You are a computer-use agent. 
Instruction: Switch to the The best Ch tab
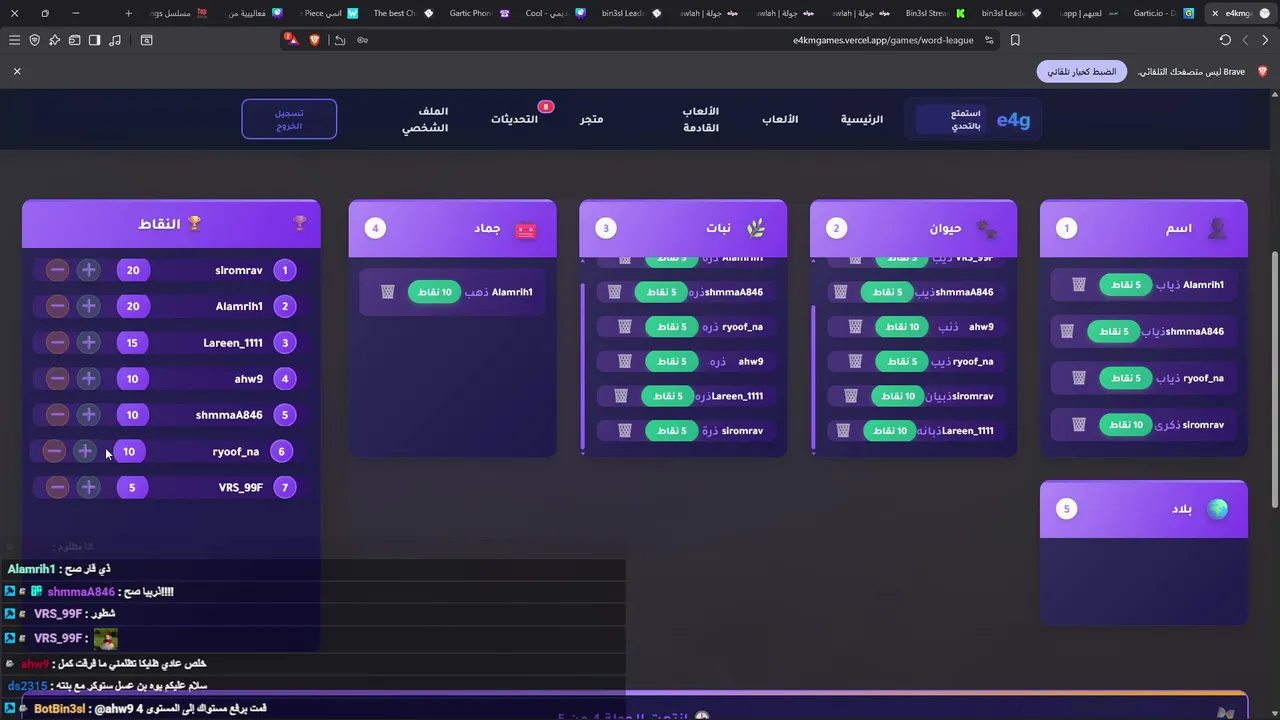coord(402,13)
